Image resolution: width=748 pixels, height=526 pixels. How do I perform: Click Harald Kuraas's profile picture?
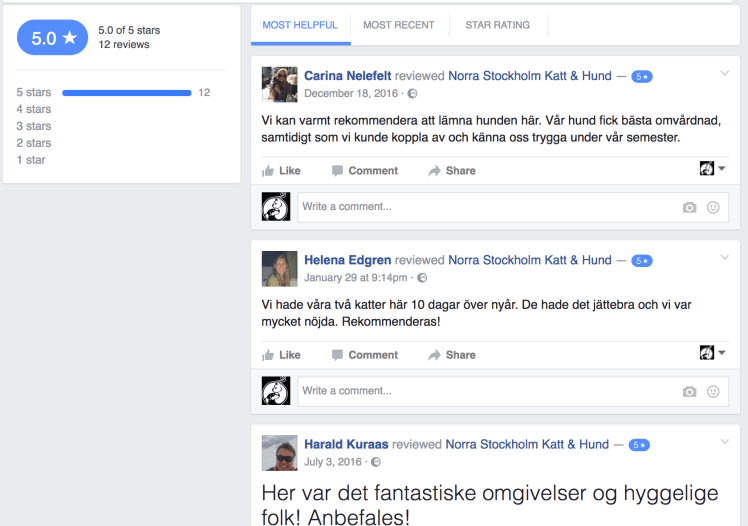click(280, 453)
